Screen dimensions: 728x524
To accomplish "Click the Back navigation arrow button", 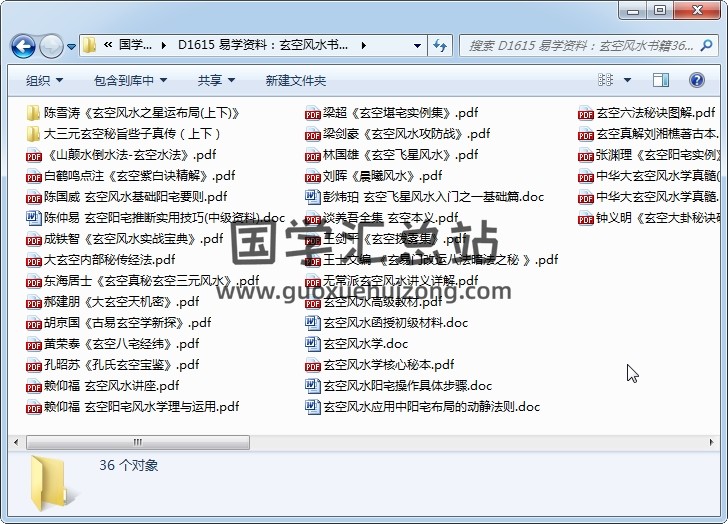I will tap(24, 46).
